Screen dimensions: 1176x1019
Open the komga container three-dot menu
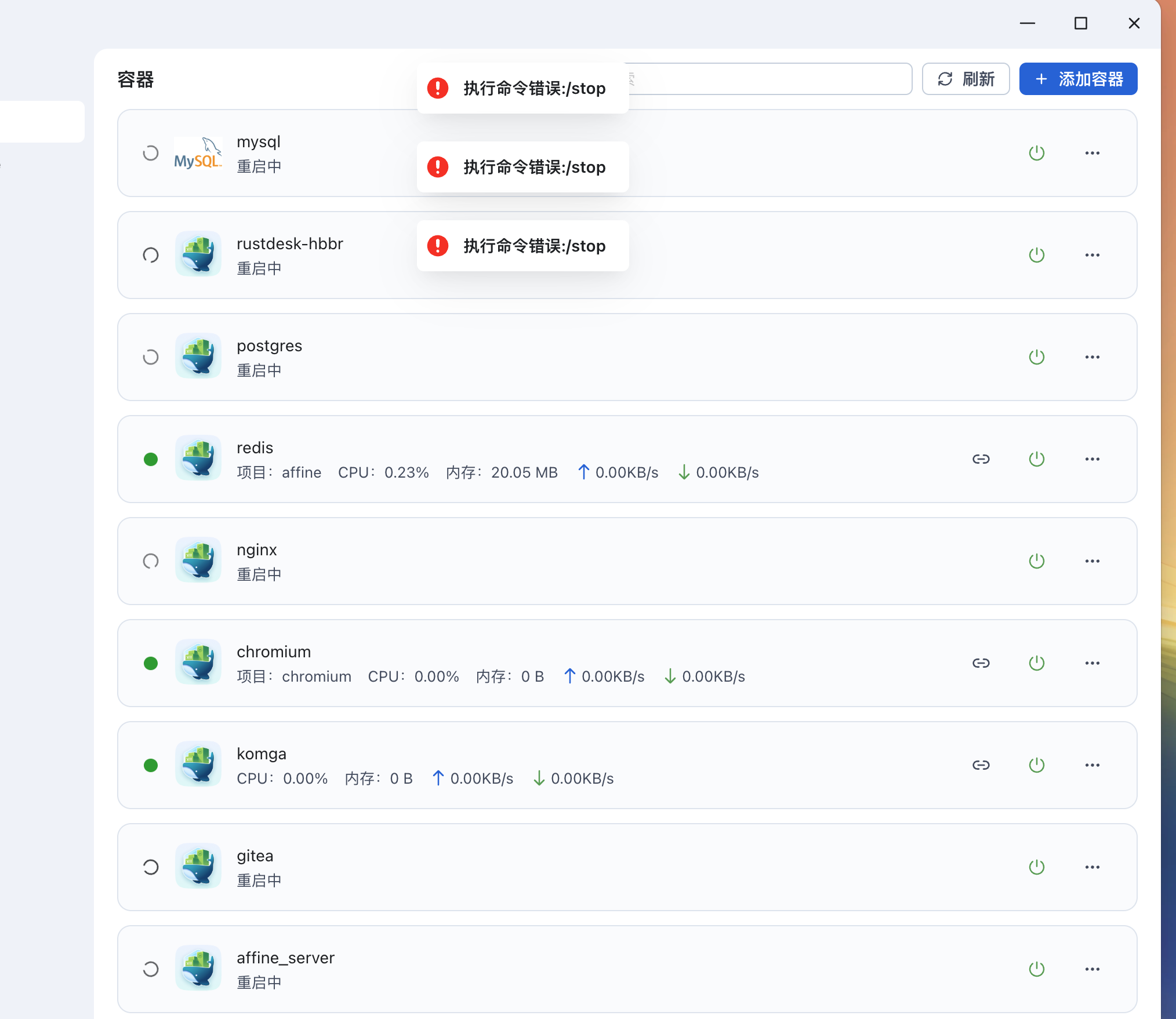[1092, 765]
